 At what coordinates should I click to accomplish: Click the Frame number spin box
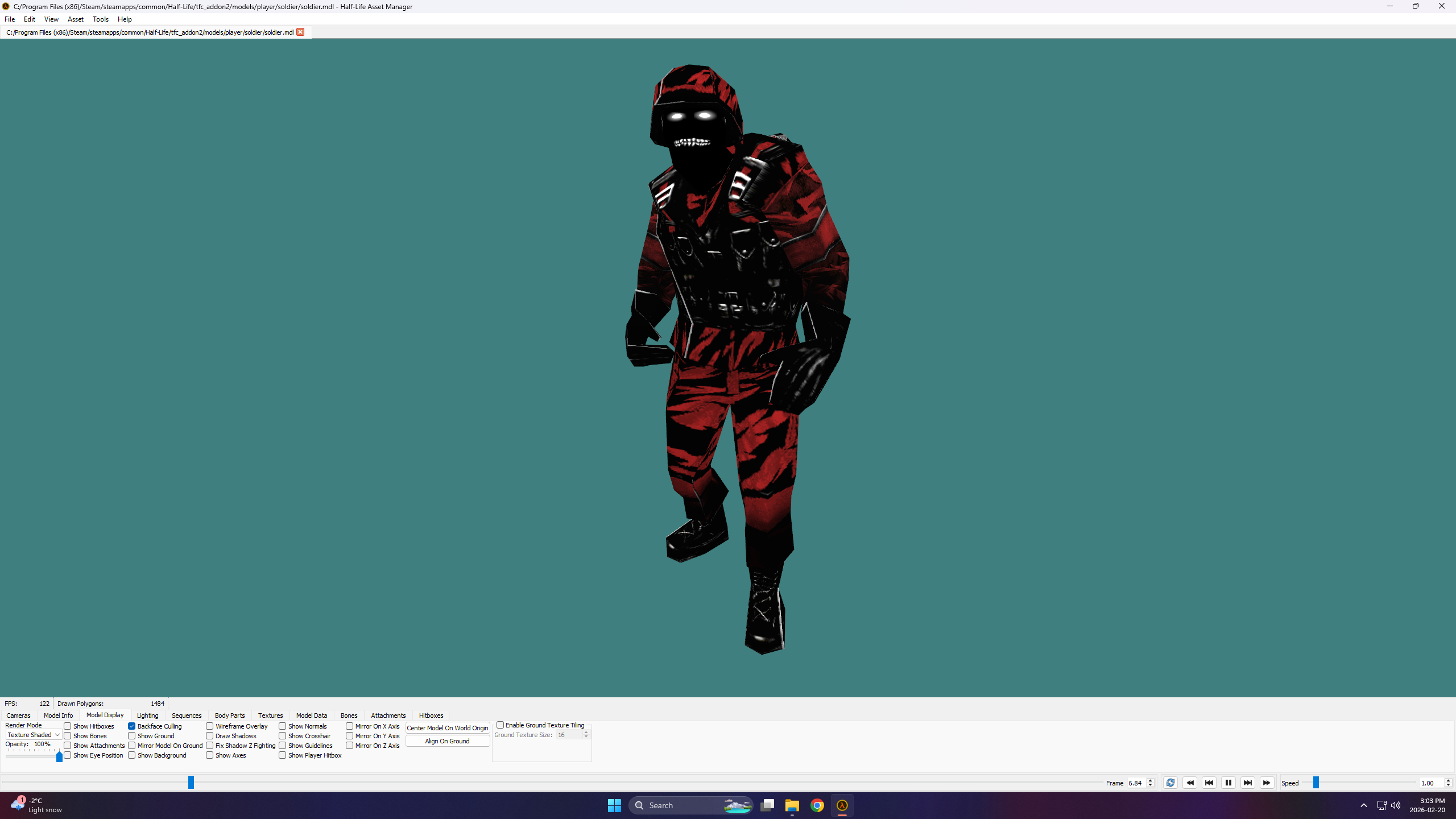click(1140, 783)
